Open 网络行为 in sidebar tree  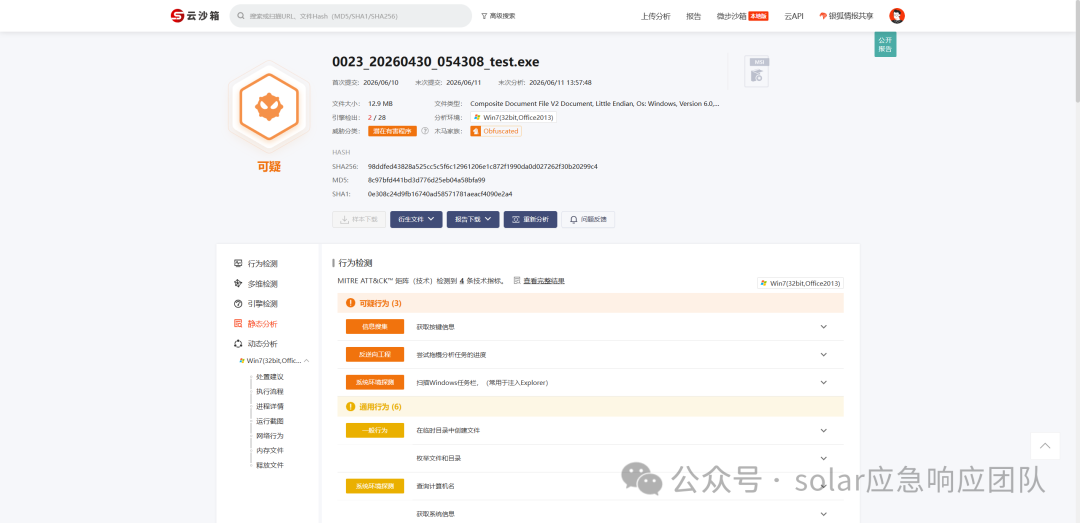click(270, 435)
